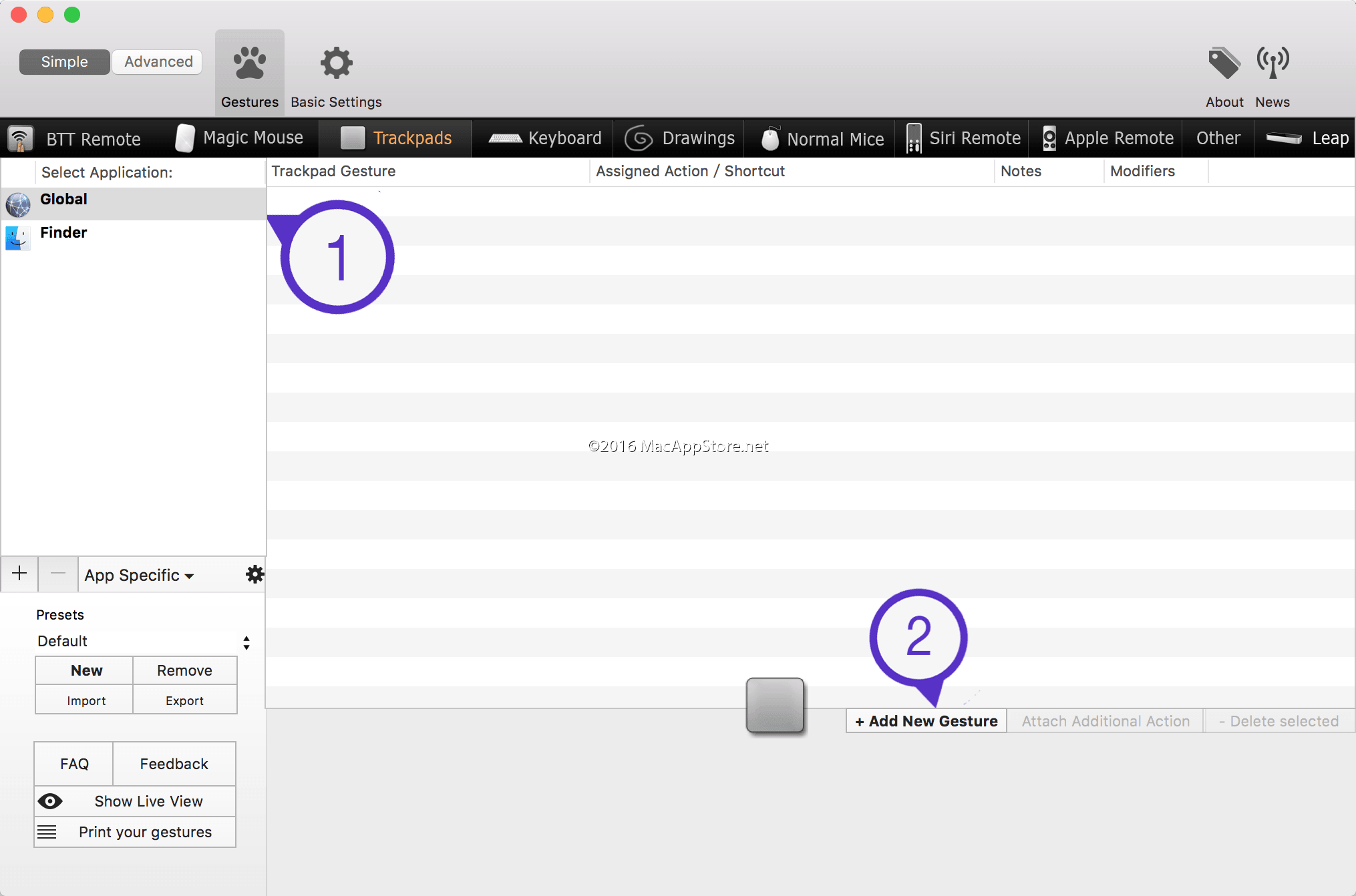Open the FAQ
Viewport: 1356px width, 896px height.
(73, 763)
